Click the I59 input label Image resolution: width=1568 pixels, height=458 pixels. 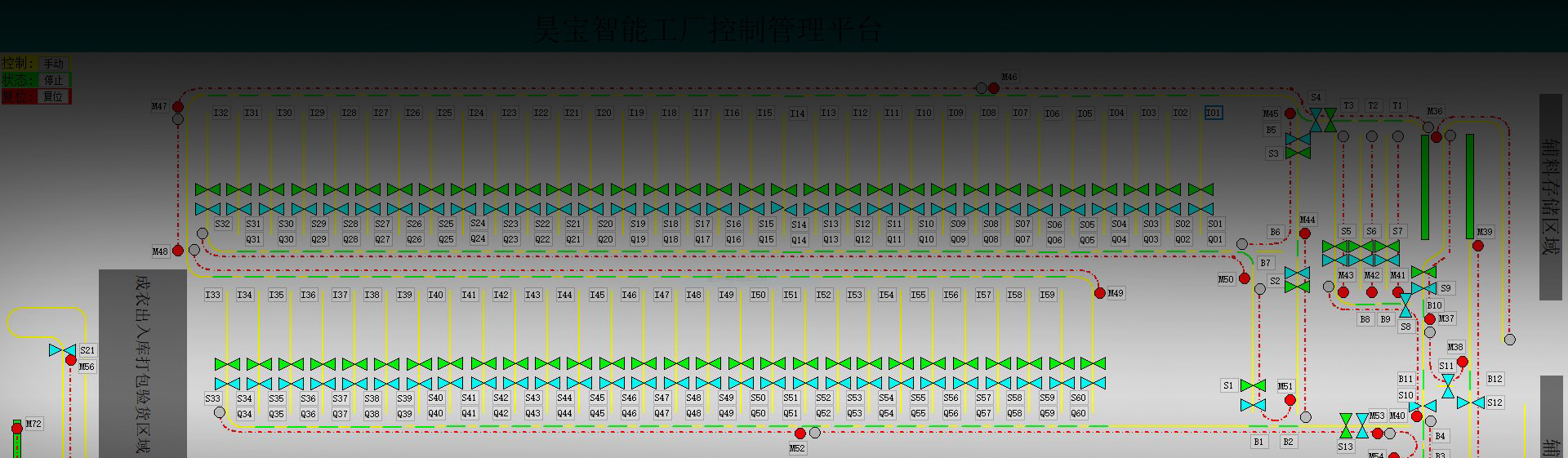point(1047,295)
